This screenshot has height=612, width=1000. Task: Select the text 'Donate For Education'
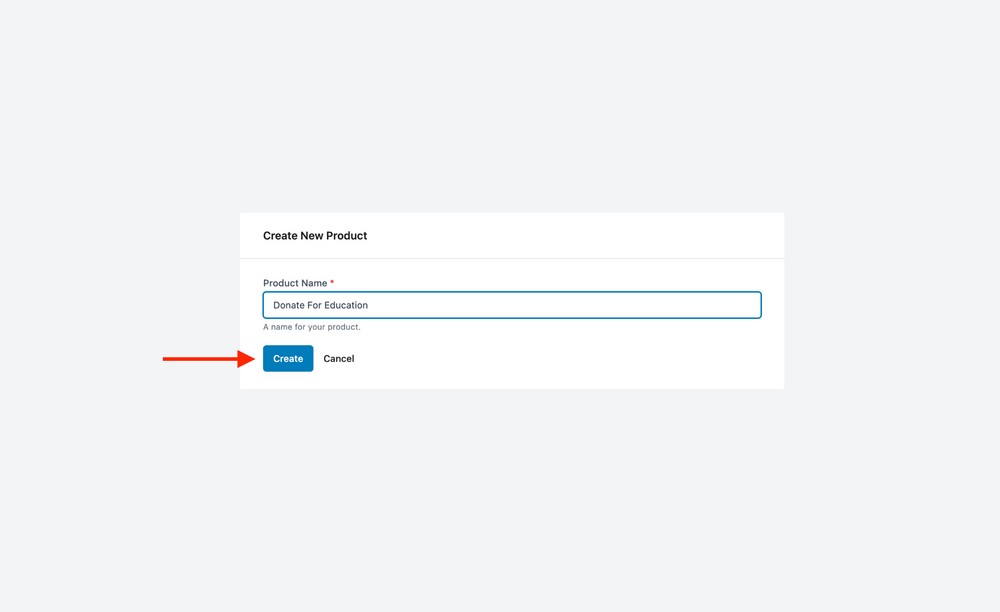(318, 305)
